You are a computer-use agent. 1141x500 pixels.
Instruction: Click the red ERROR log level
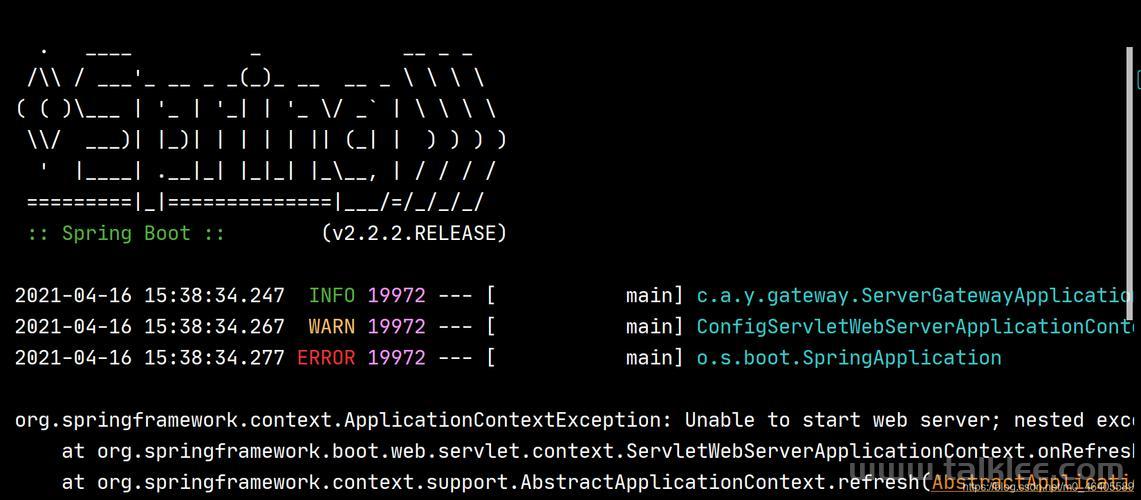tap(326, 358)
